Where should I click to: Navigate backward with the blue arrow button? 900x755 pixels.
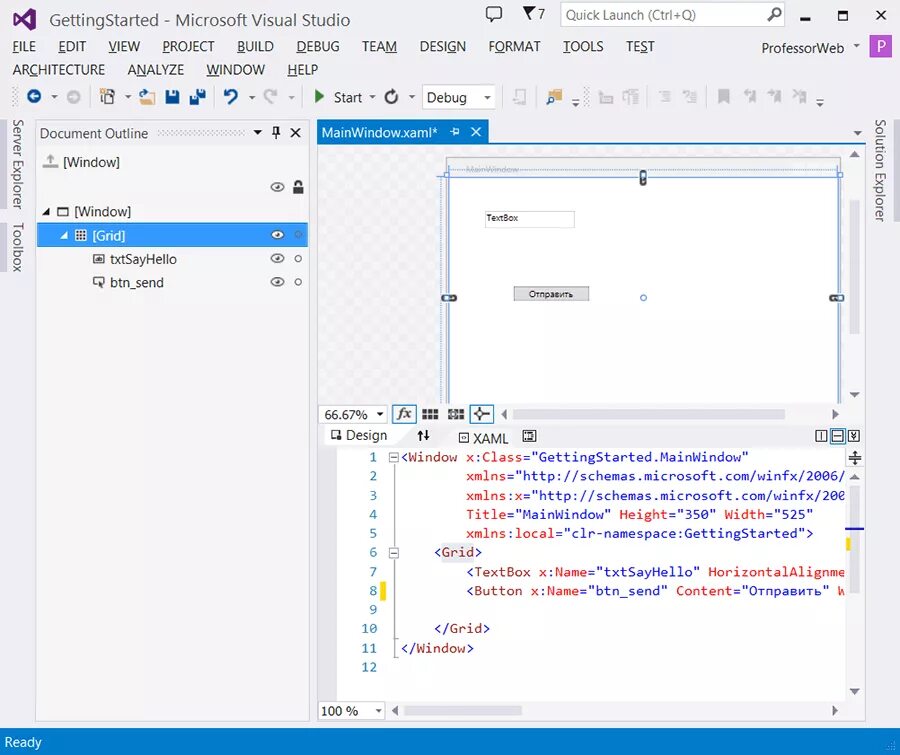(x=34, y=96)
